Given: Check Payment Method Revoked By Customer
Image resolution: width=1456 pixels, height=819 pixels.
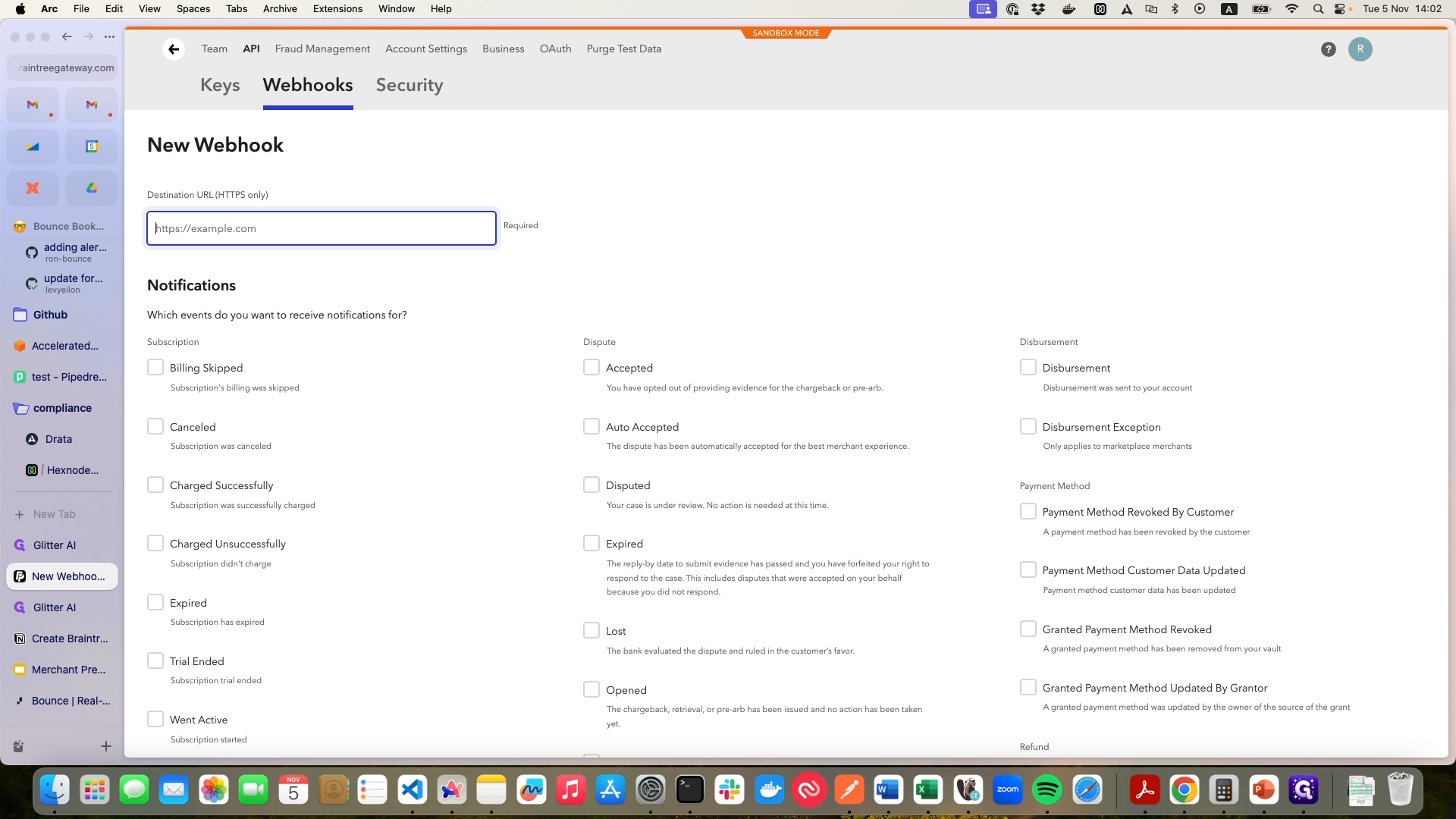Looking at the screenshot, I should [1028, 511].
